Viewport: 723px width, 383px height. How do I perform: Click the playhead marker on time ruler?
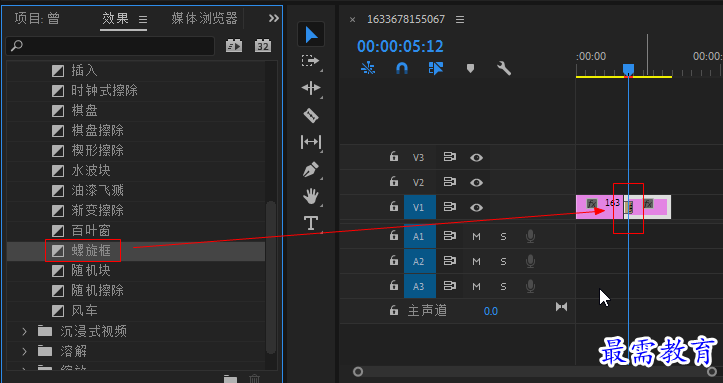628,70
